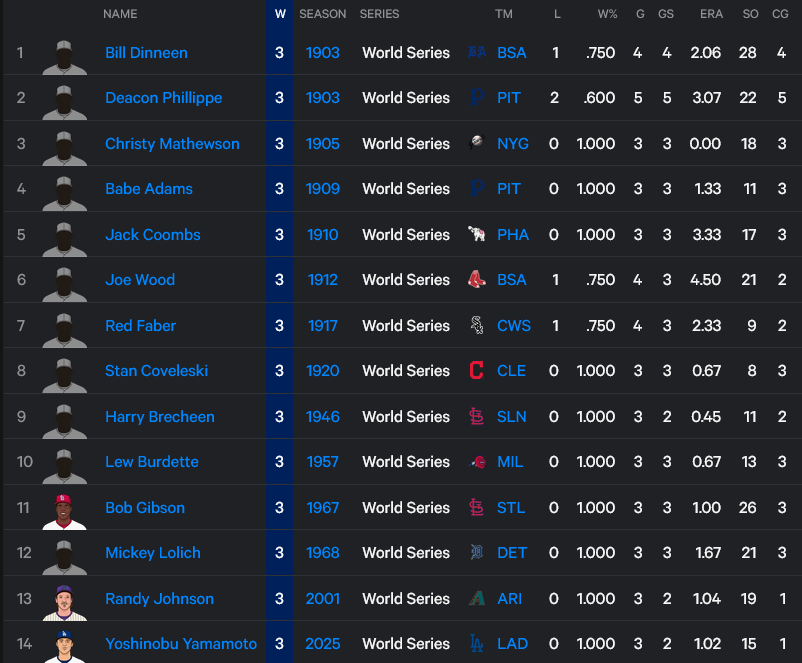The image size is (802, 663).
Task: Click Mickey Lolich's placeholder avatar
Action: (64, 557)
